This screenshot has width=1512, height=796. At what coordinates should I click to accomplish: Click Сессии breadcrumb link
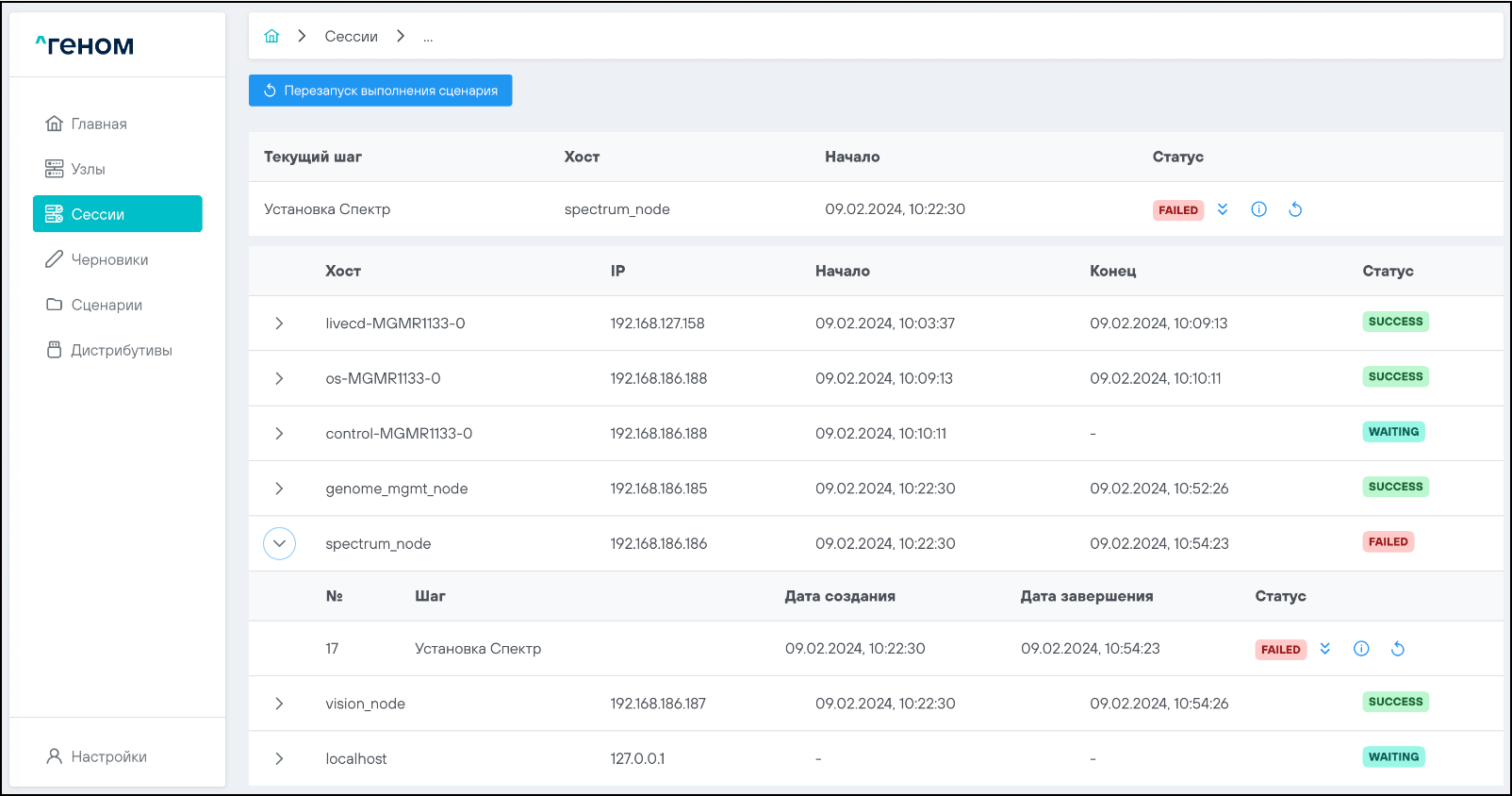351,37
